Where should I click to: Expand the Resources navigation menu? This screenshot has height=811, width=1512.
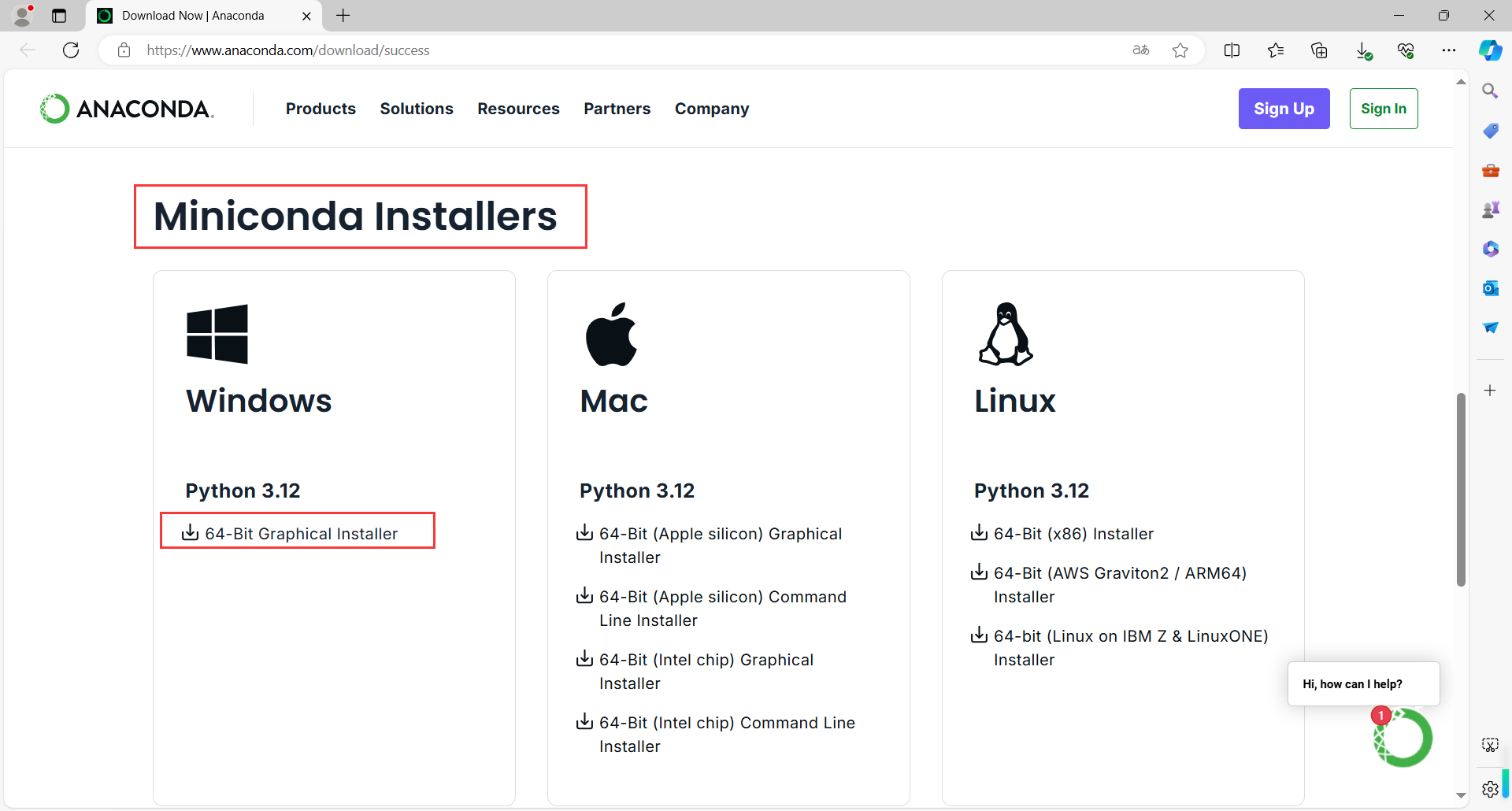518,109
